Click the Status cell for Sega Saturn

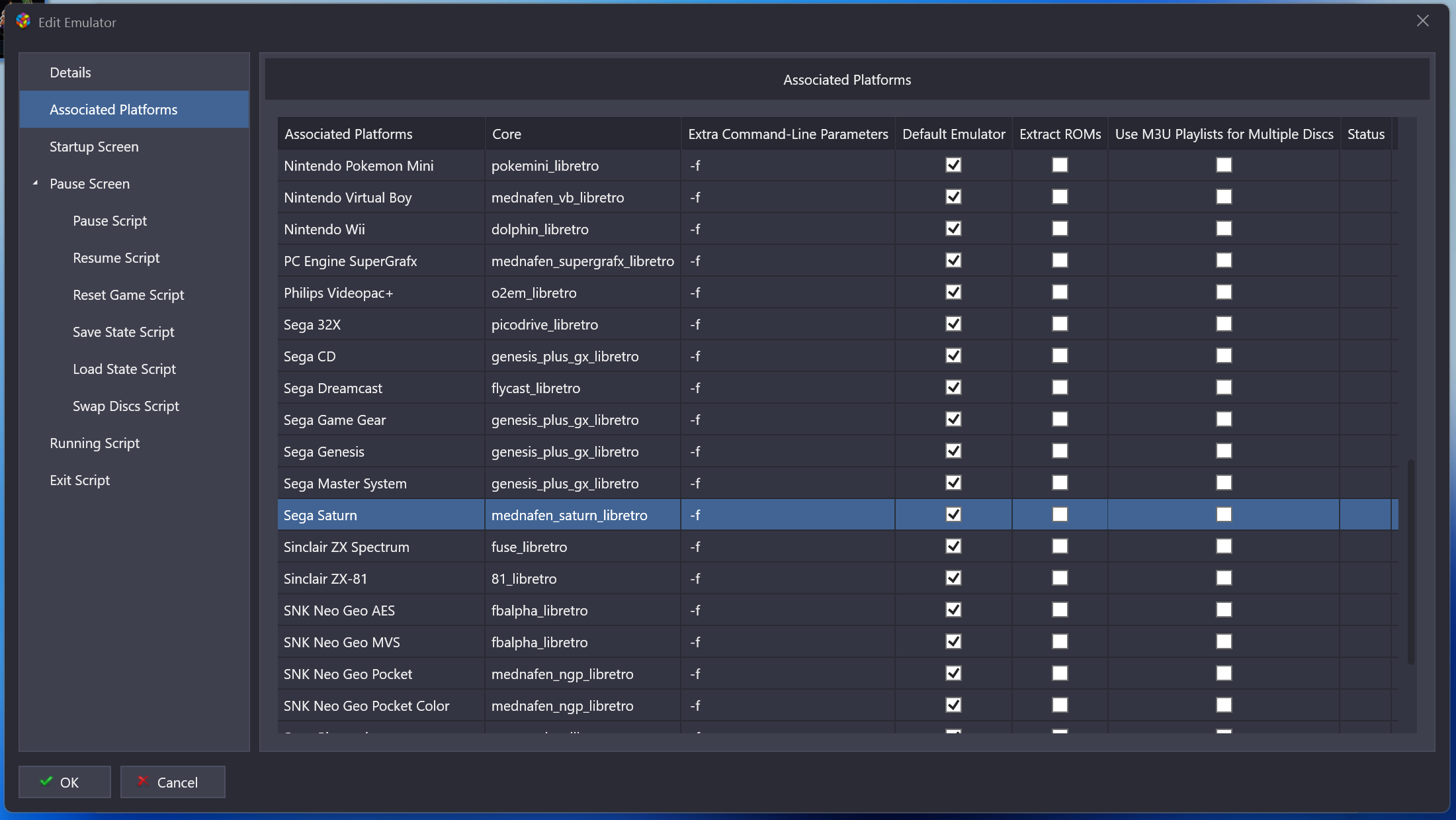coord(1366,515)
